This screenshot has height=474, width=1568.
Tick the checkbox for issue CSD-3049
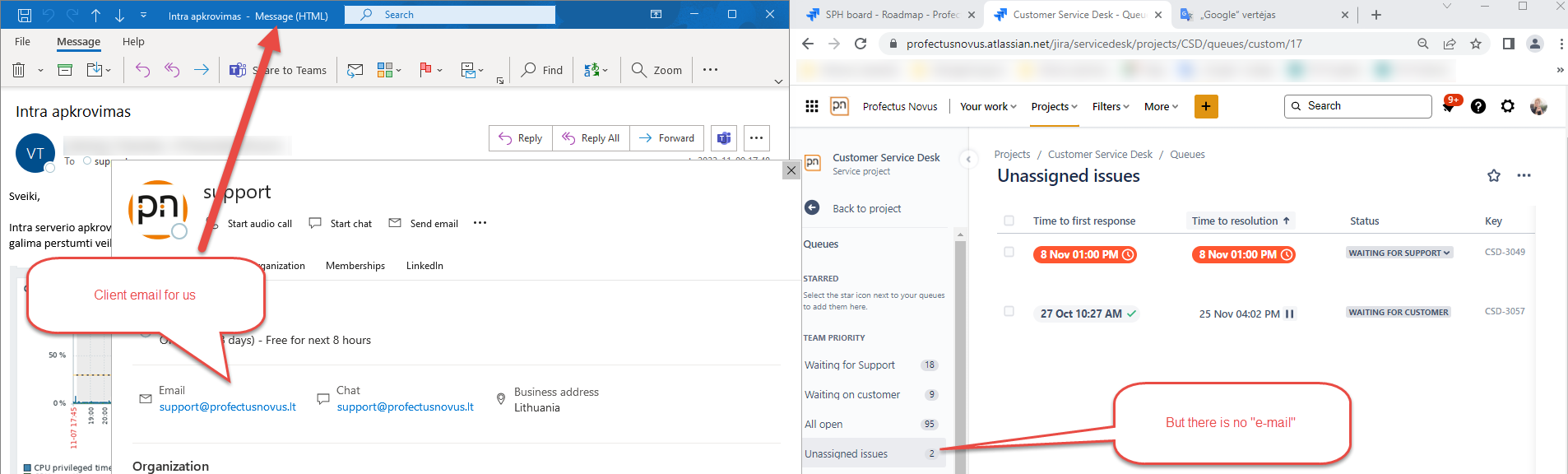pos(1009,252)
